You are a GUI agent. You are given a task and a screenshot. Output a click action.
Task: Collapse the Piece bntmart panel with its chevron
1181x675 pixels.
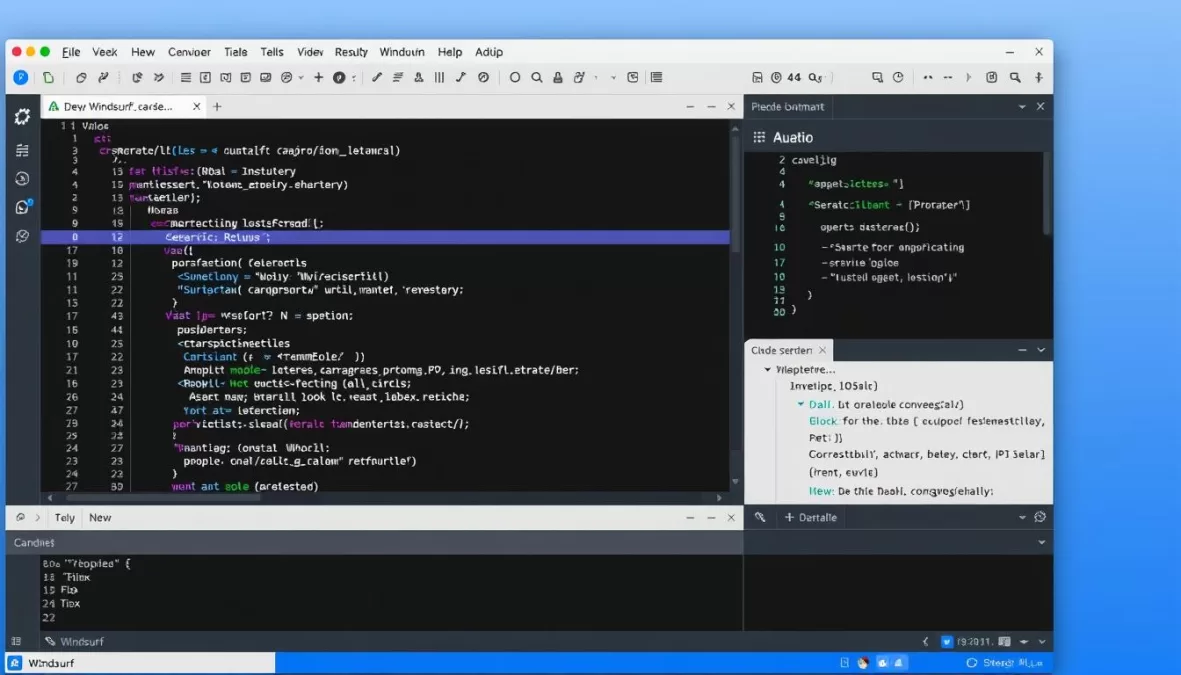(x=1021, y=106)
